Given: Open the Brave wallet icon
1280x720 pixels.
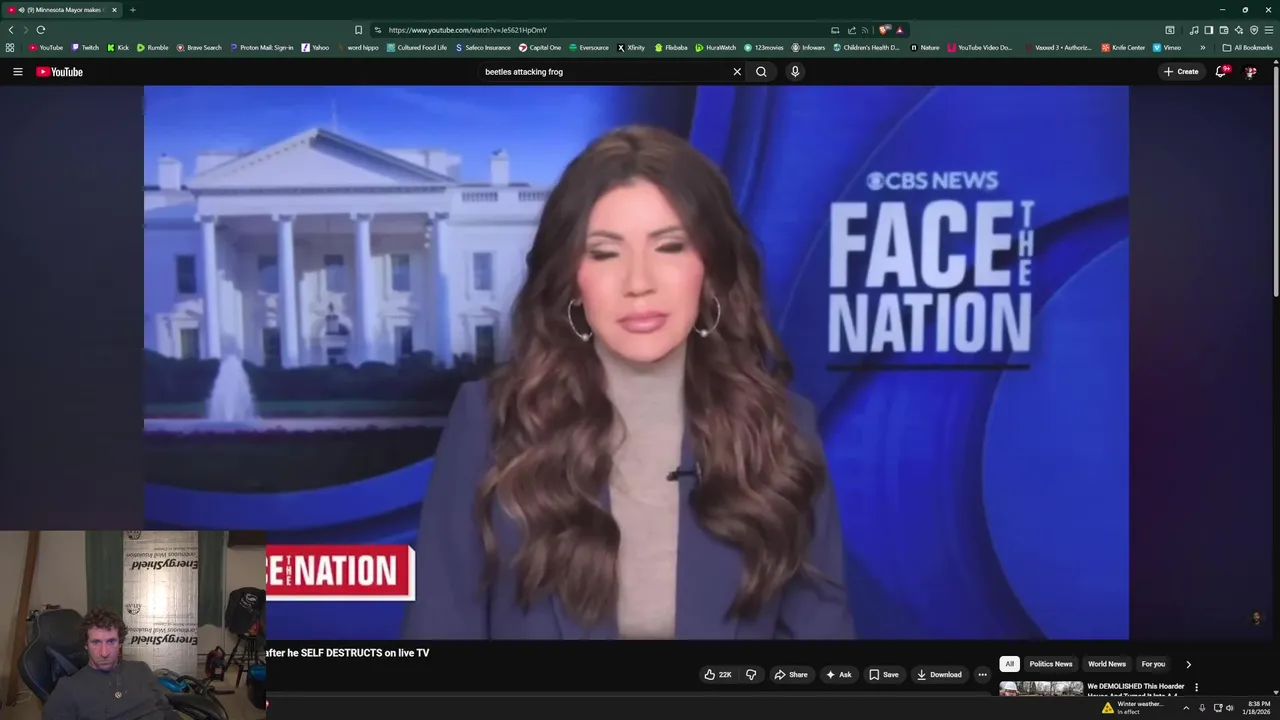Looking at the screenshot, I should coord(1224,30).
